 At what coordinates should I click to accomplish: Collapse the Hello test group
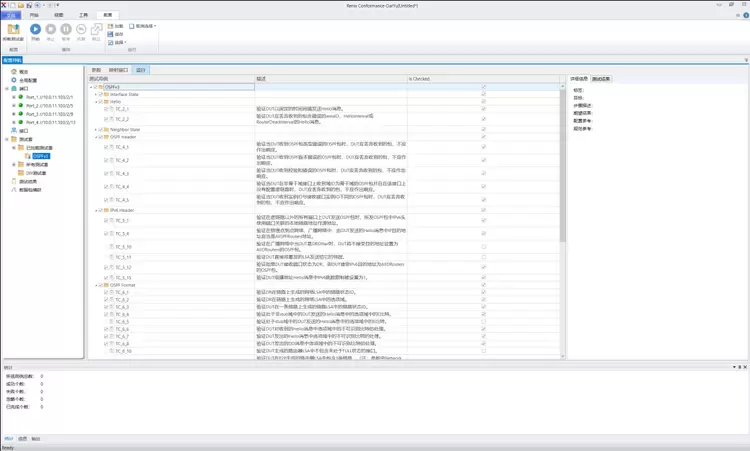coord(96,101)
